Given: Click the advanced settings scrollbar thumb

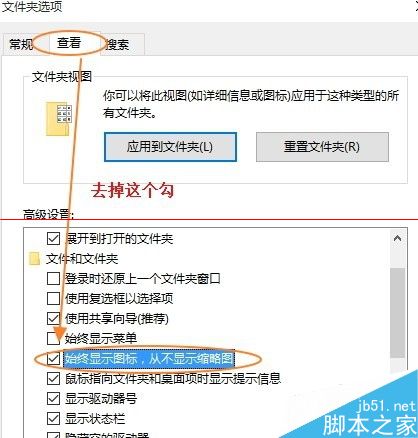Looking at the screenshot, I should 397,313.
